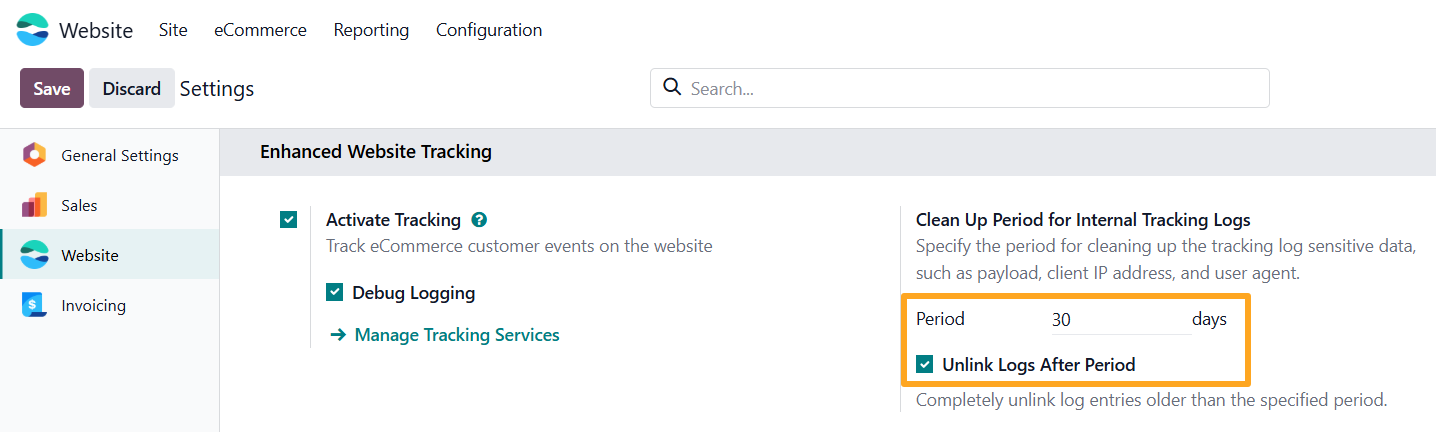Click the Website sidebar wave icon
Image resolution: width=1436 pixels, height=432 pixels.
pyautogui.click(x=34, y=255)
